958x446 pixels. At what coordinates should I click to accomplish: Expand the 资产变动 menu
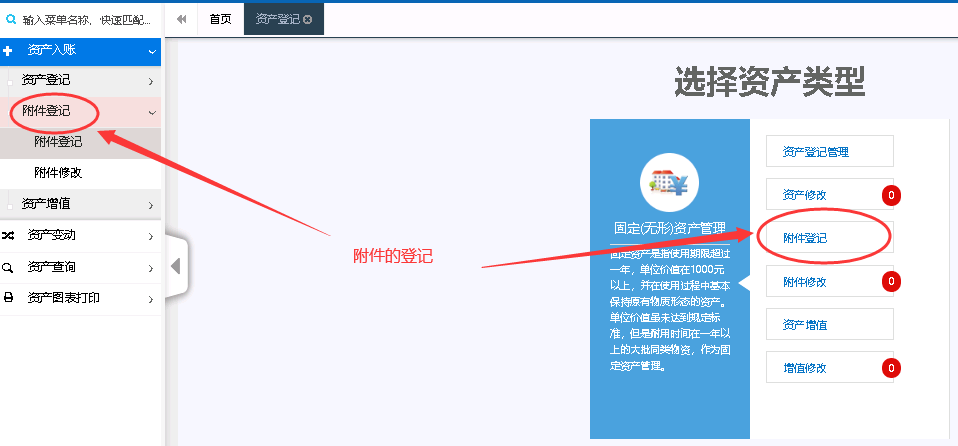pyautogui.click(x=151, y=236)
